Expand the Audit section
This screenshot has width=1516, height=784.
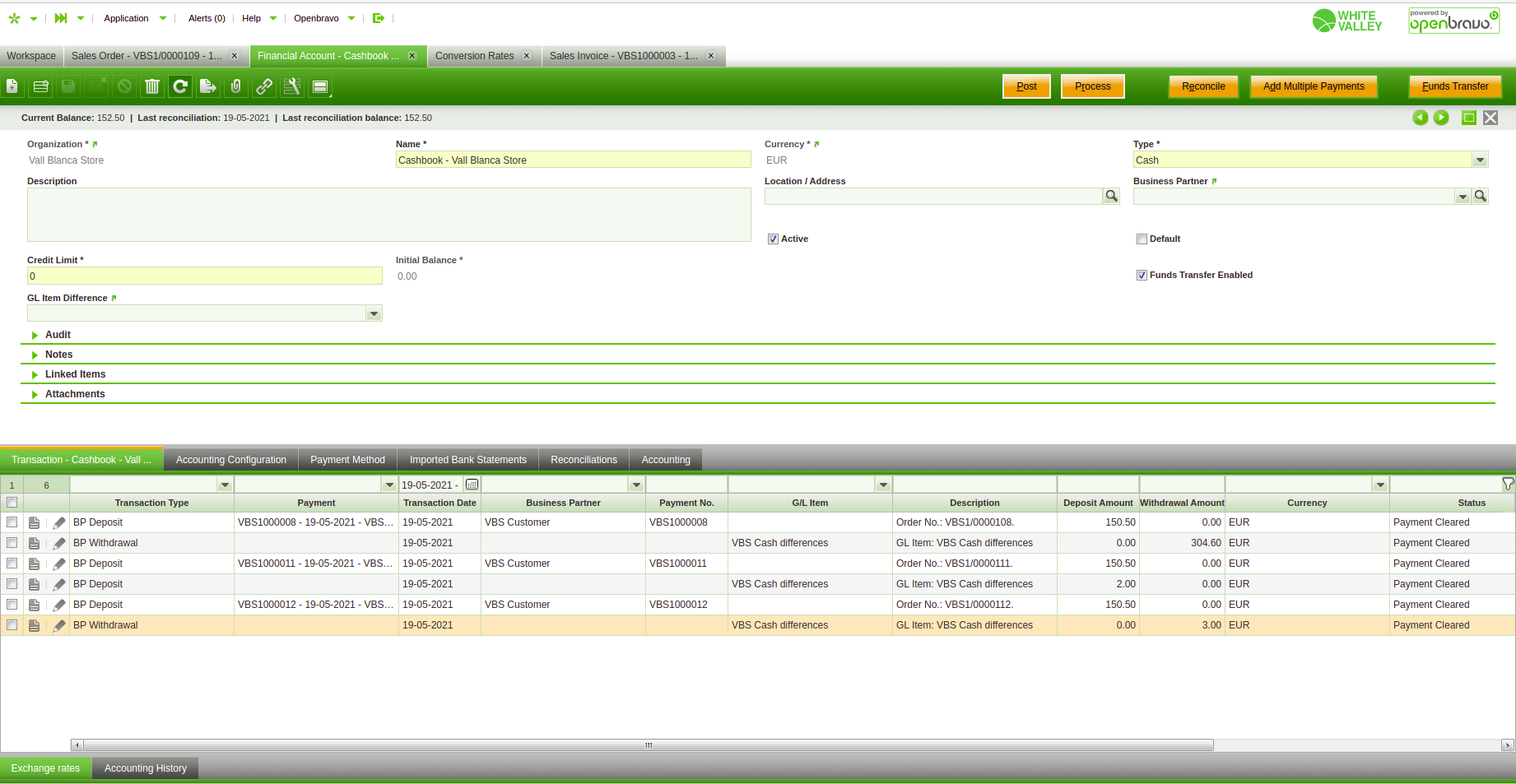(x=58, y=335)
